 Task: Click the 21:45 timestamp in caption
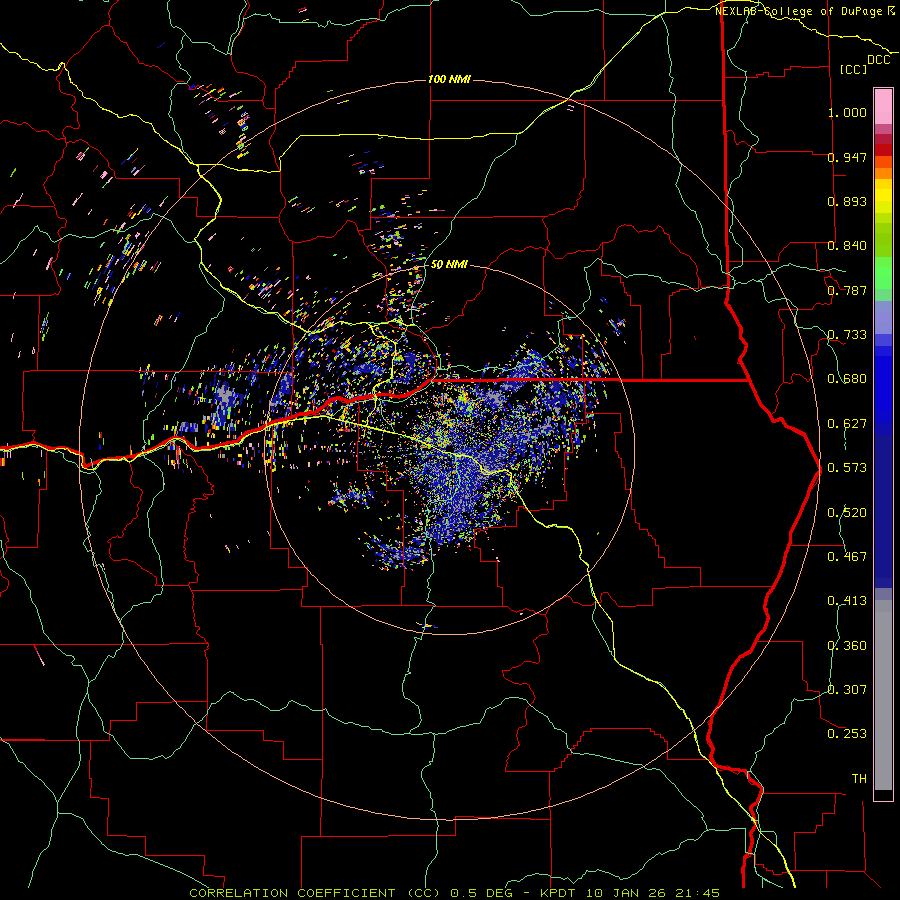click(696, 893)
